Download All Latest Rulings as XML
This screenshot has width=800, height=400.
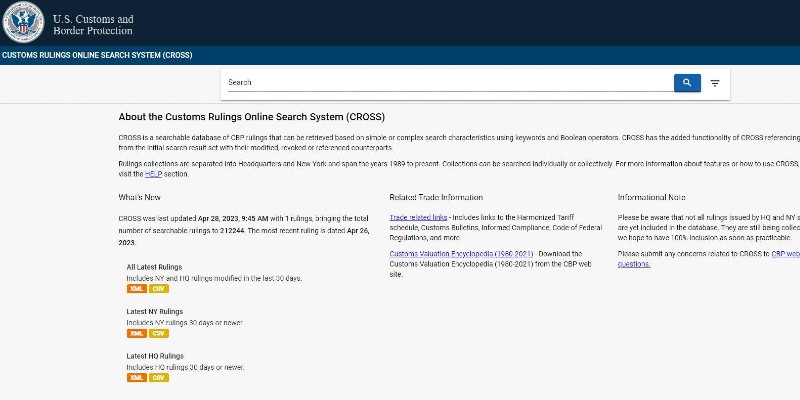tap(136, 289)
